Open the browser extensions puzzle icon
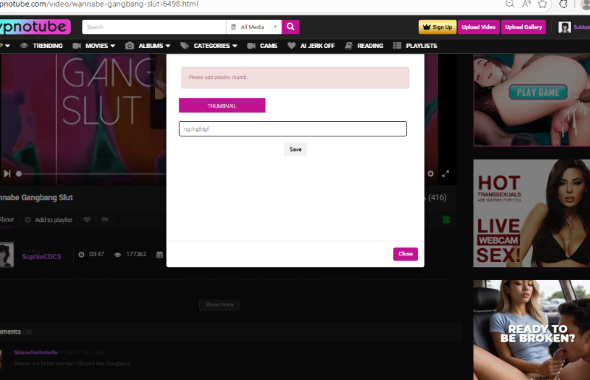This screenshot has width=590, height=380. coord(563,4)
